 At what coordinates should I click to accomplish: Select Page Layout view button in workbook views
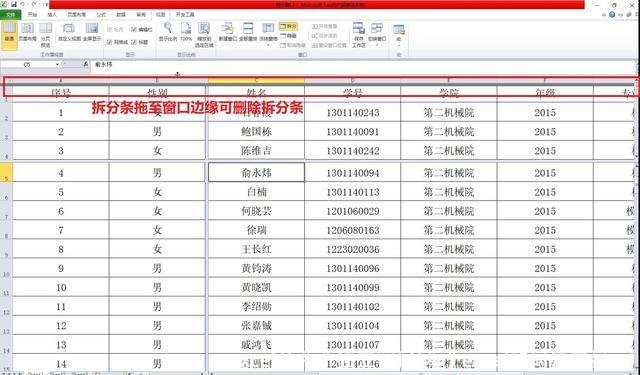[x=27, y=33]
